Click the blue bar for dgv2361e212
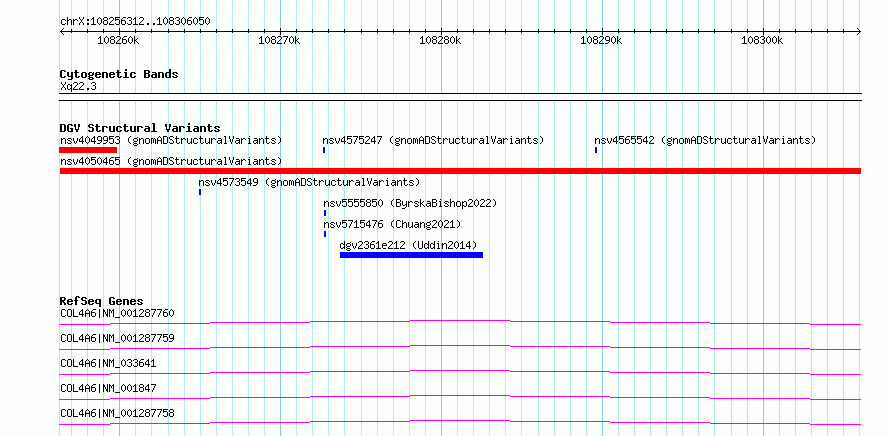The width and height of the screenshot is (890, 436). click(x=412, y=255)
